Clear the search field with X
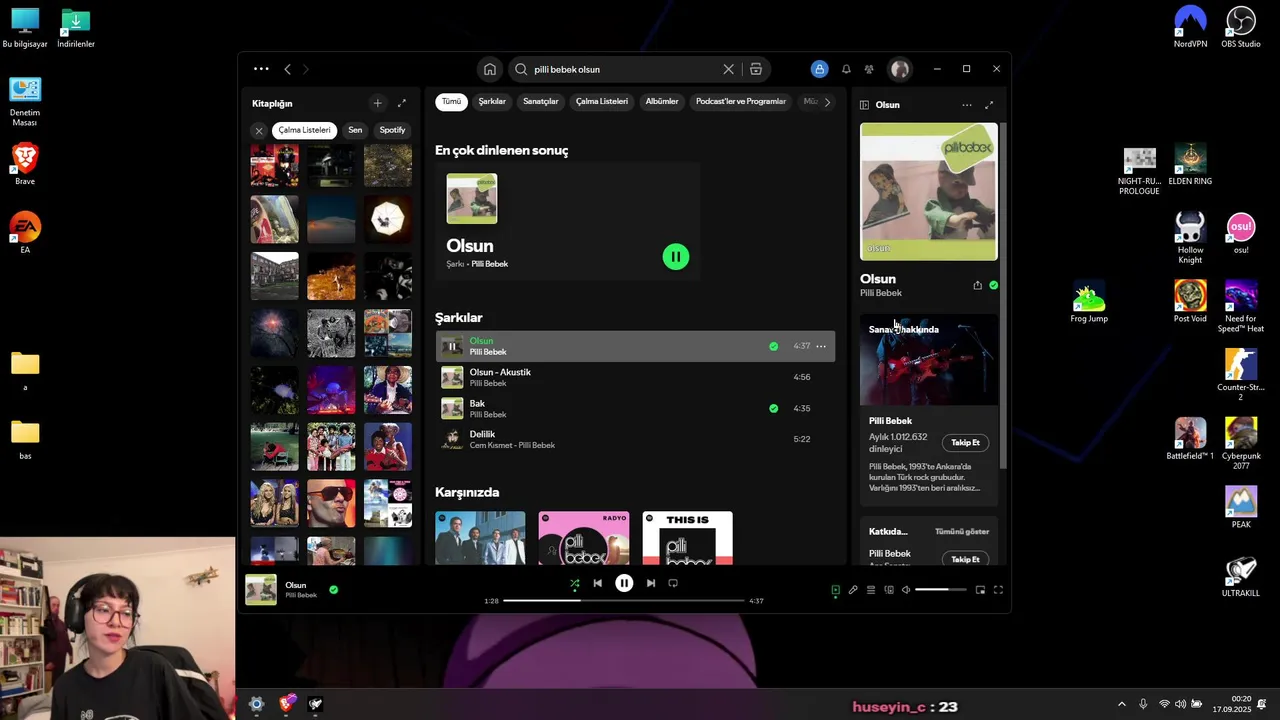 point(728,69)
